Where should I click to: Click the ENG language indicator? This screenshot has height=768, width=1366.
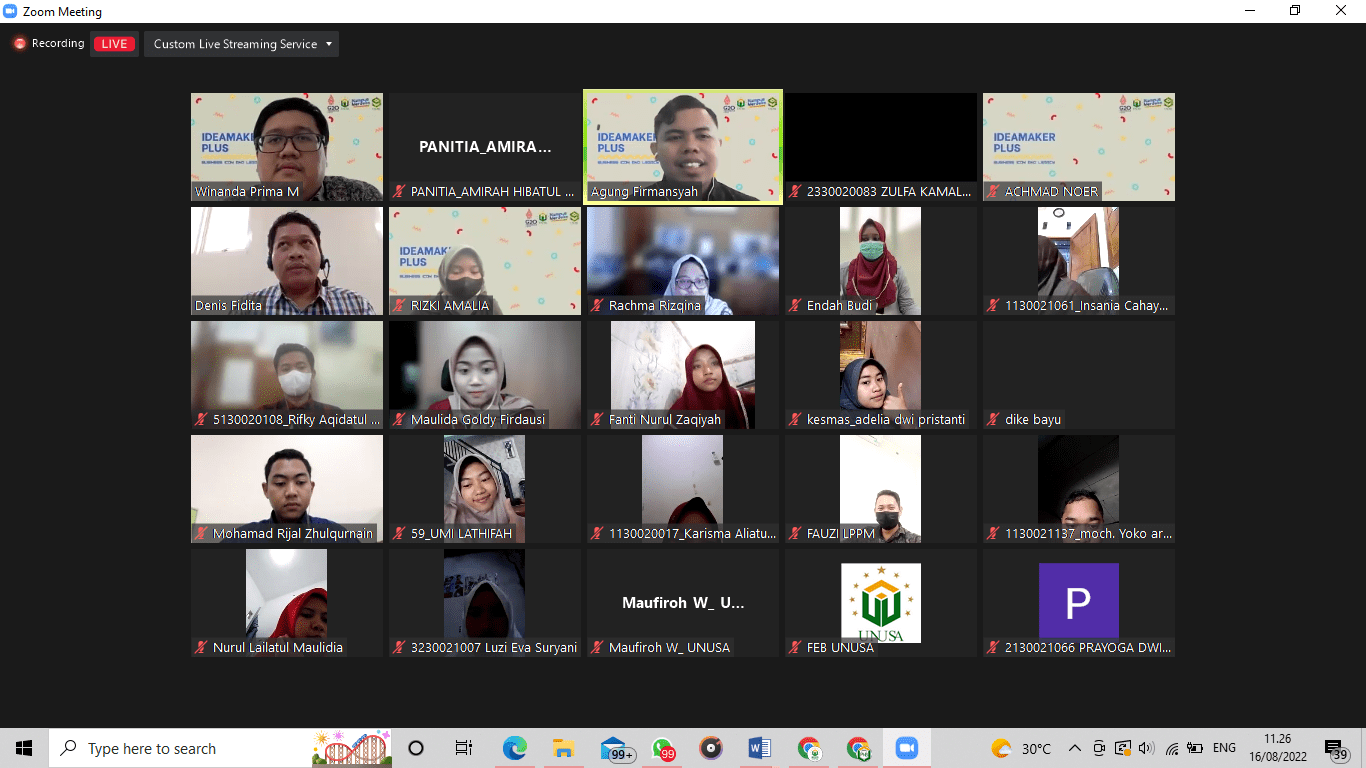[x=1224, y=748]
